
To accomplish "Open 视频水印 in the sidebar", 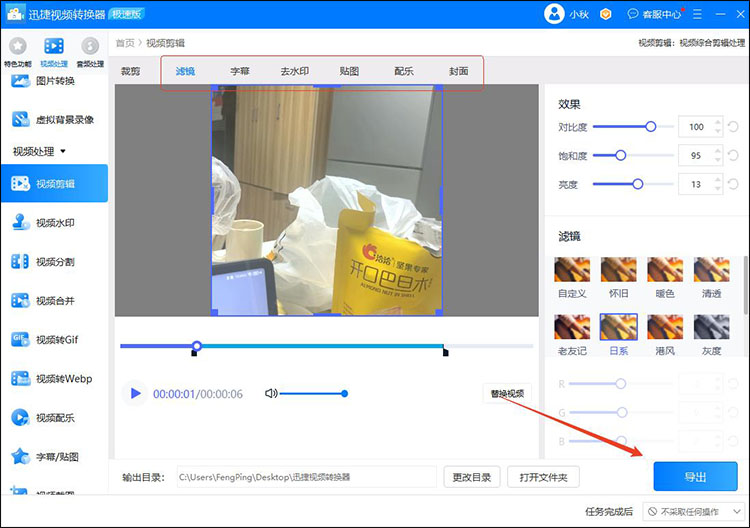I will (54, 223).
